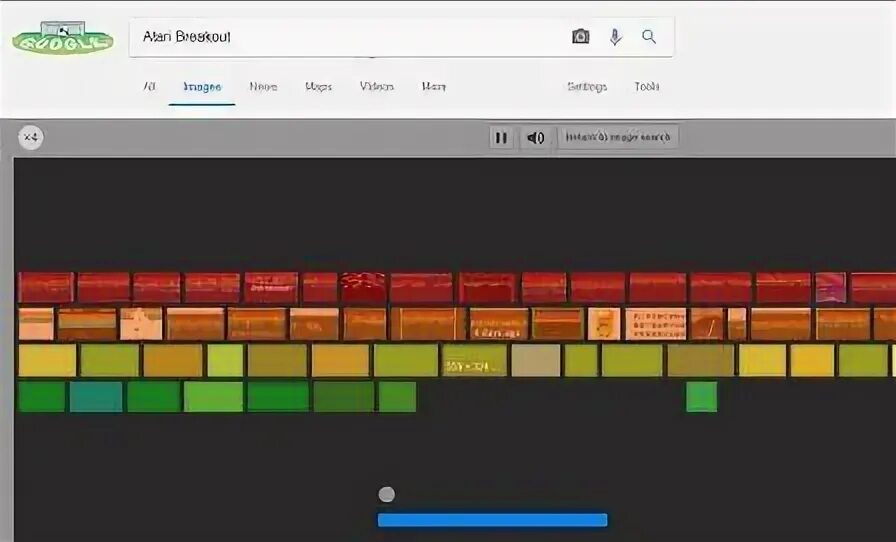Mute the game sound

(x=535, y=138)
